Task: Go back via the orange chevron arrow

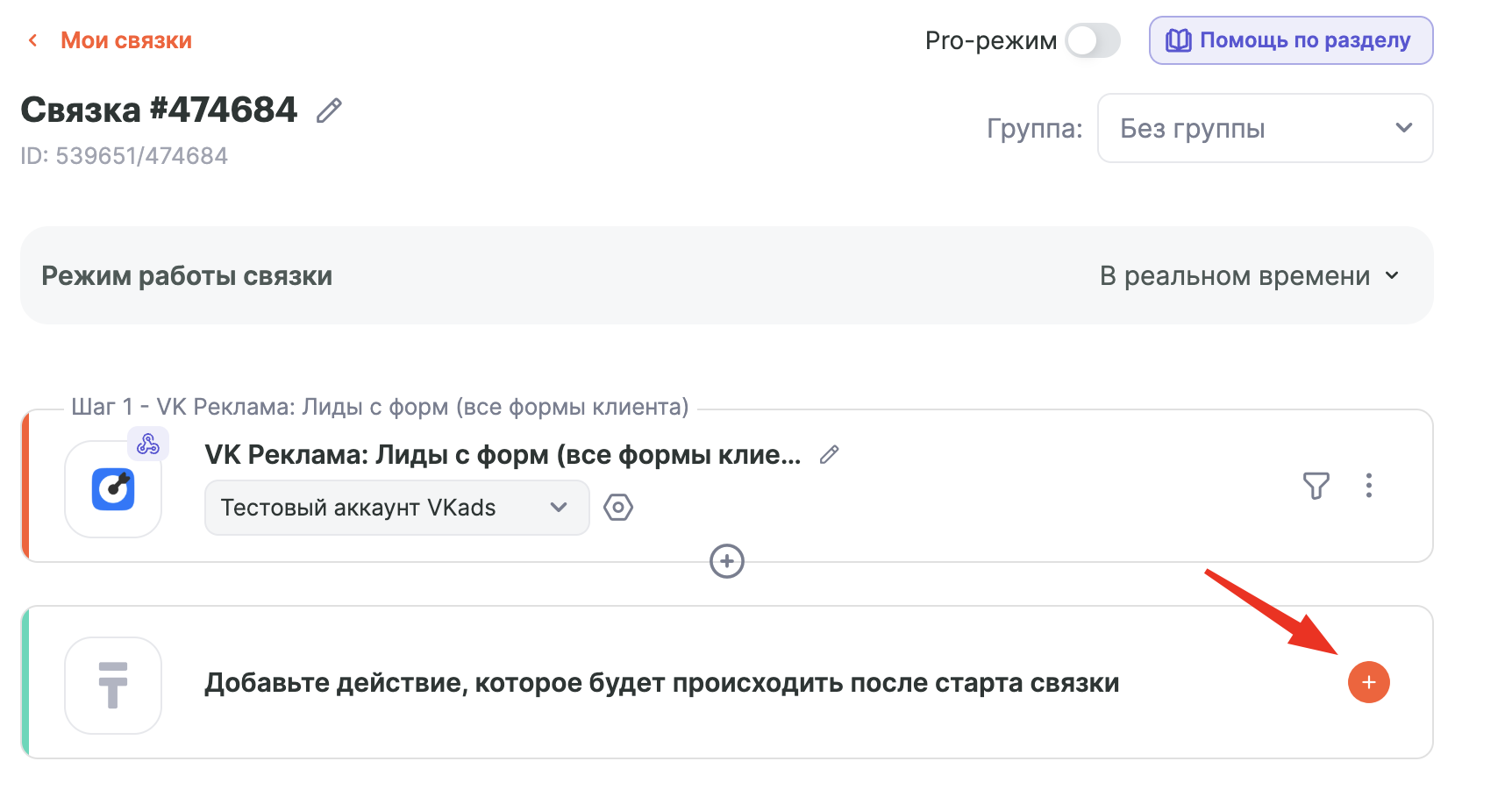Action: [33, 40]
